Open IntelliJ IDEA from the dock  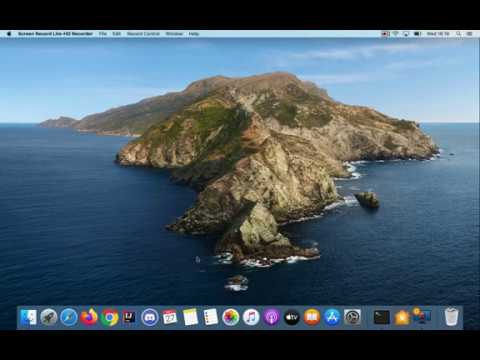pos(129,317)
